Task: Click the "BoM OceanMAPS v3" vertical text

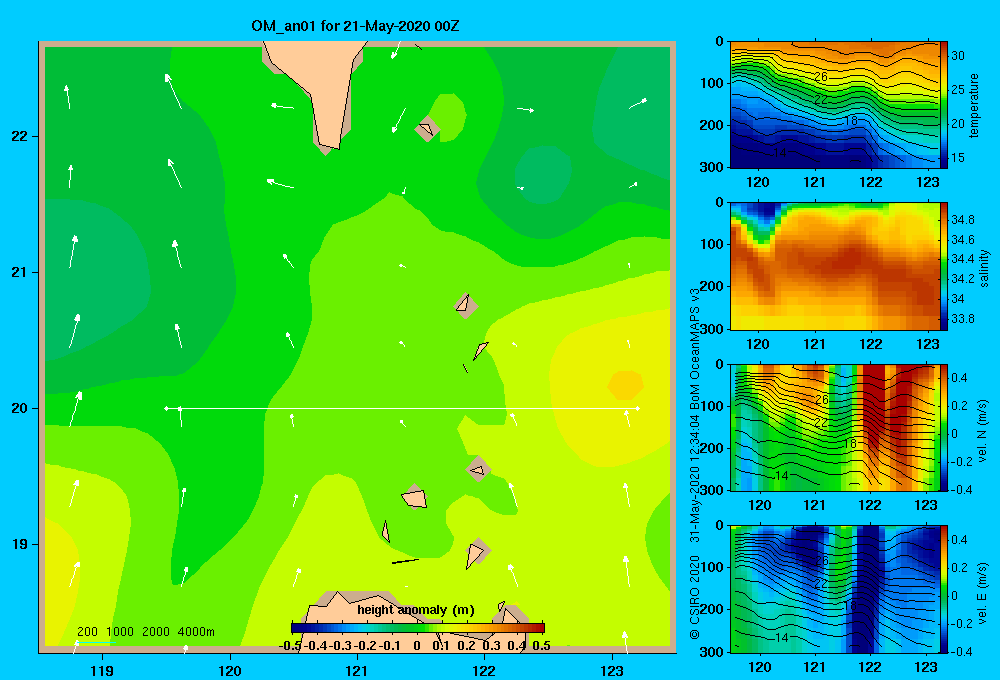Action: (x=695, y=348)
